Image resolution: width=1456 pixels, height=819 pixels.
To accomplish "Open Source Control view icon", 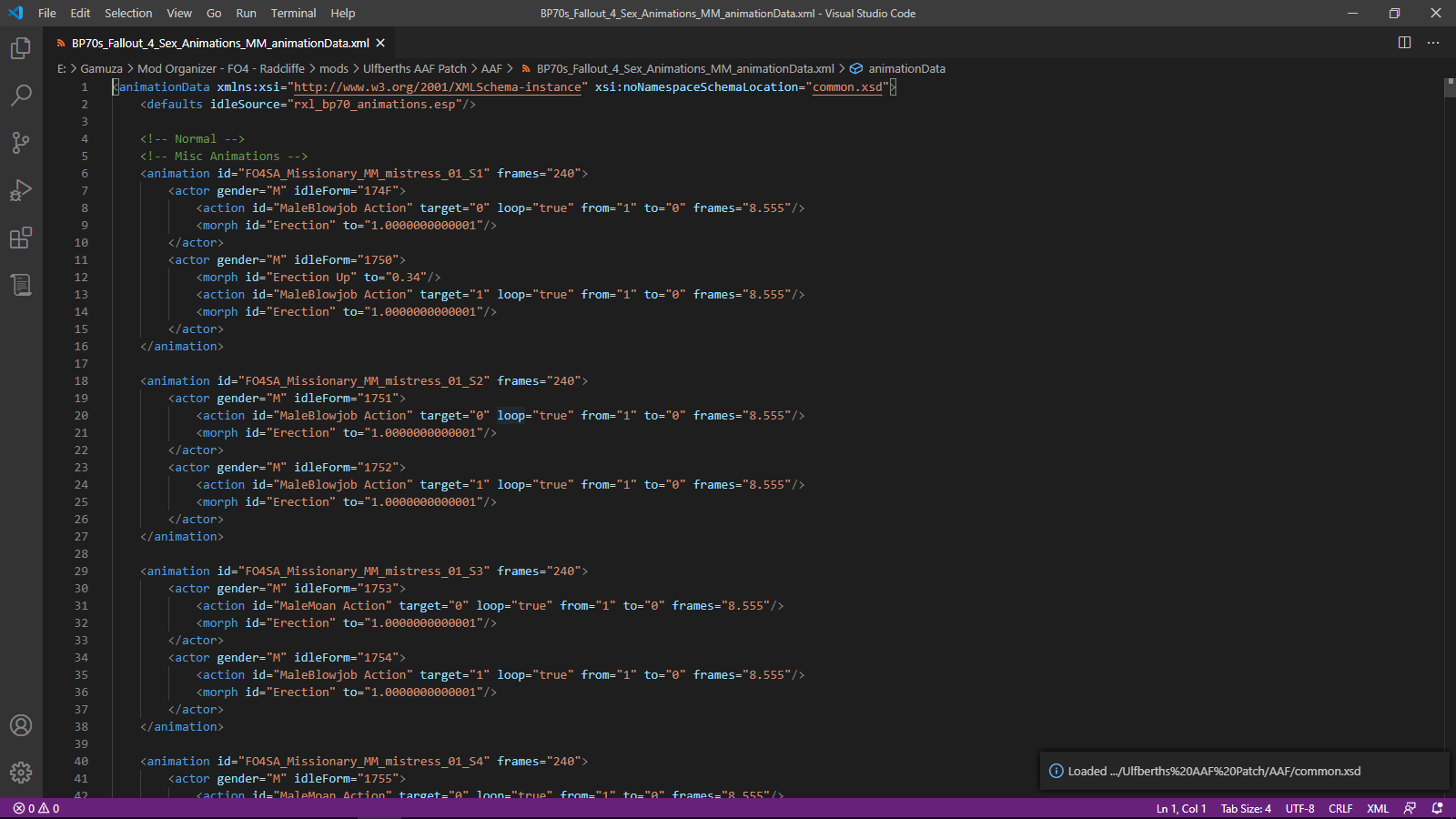I will click(x=21, y=143).
